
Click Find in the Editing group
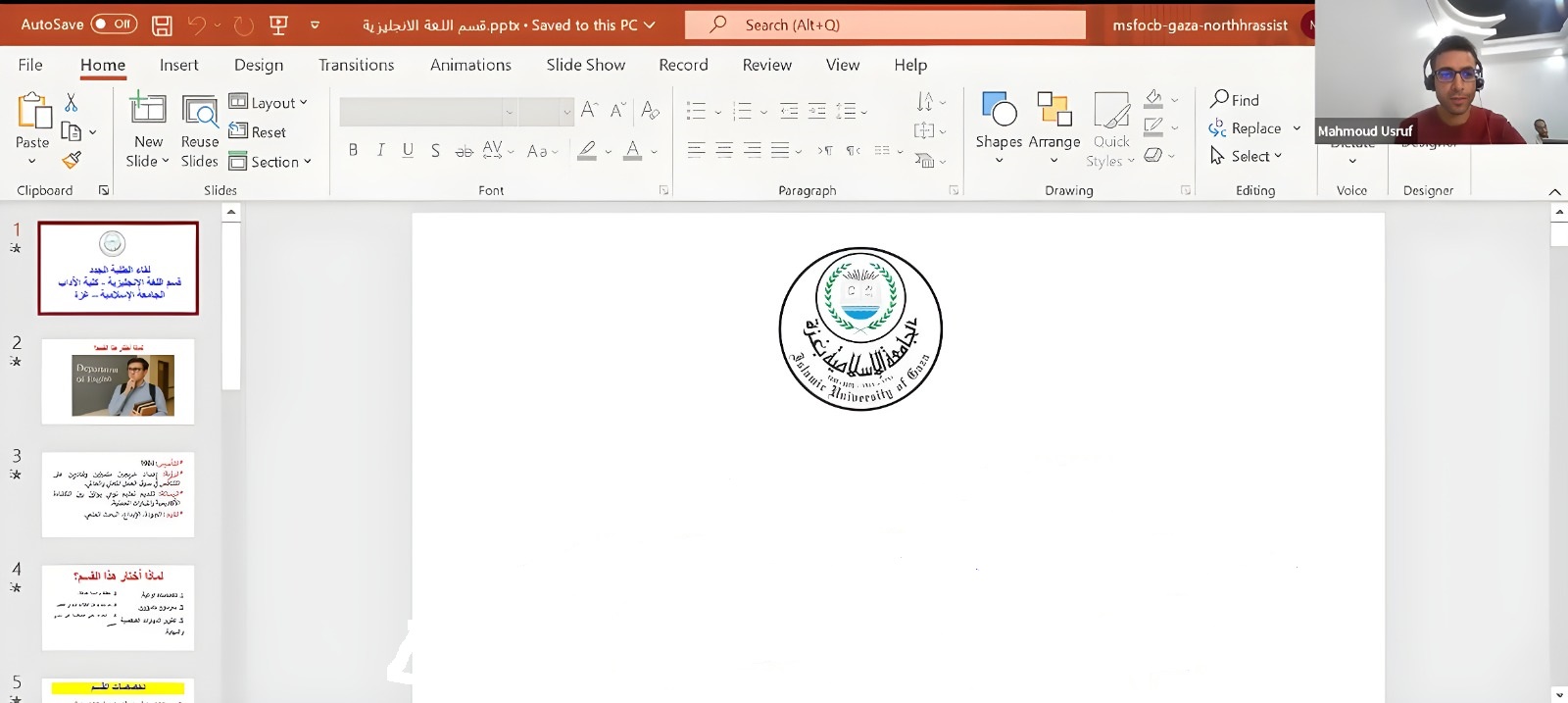1235,100
